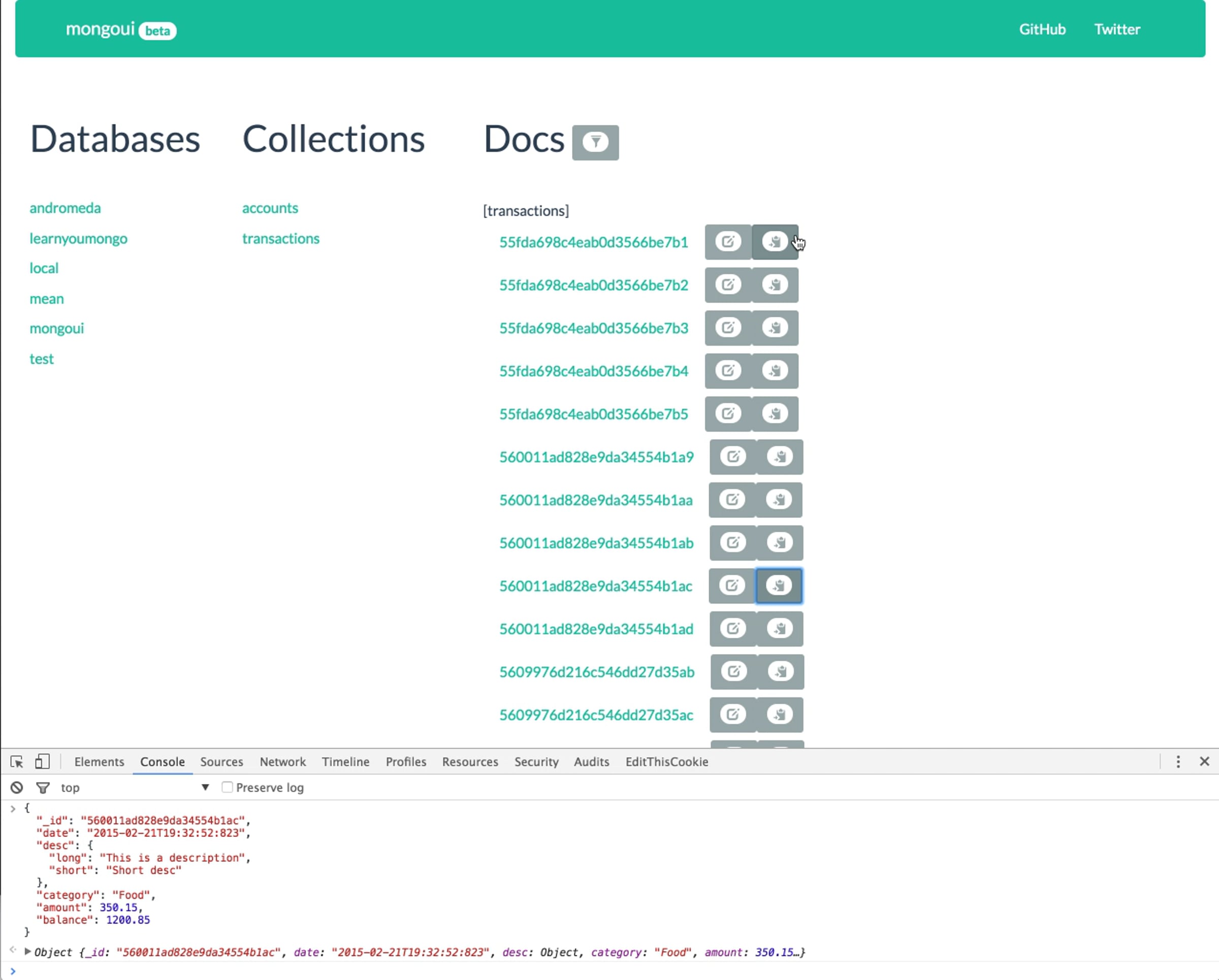Edit document 560011ad828e9da34554b1ad

coord(733,629)
